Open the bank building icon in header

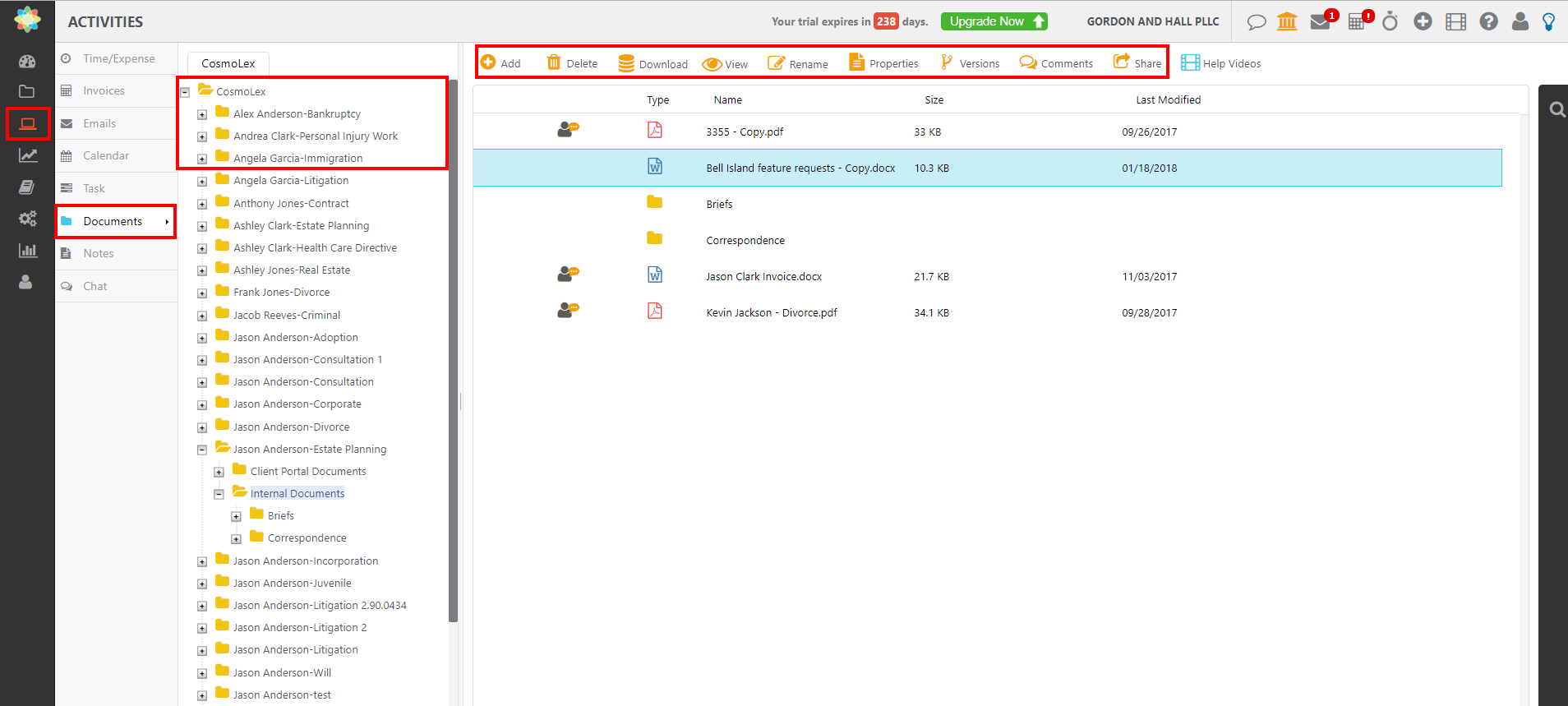tap(1287, 21)
